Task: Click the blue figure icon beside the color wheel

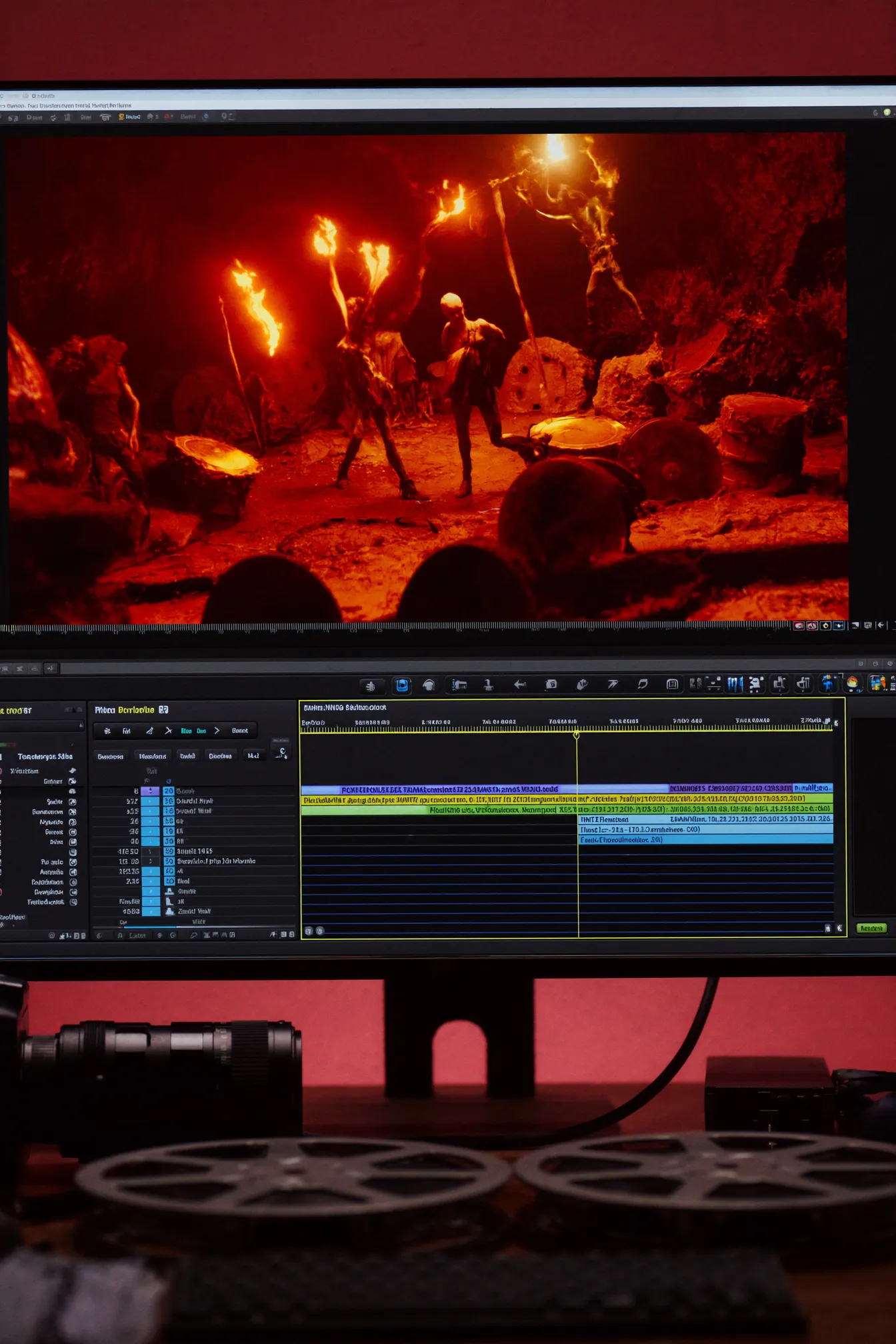Action: (x=828, y=683)
